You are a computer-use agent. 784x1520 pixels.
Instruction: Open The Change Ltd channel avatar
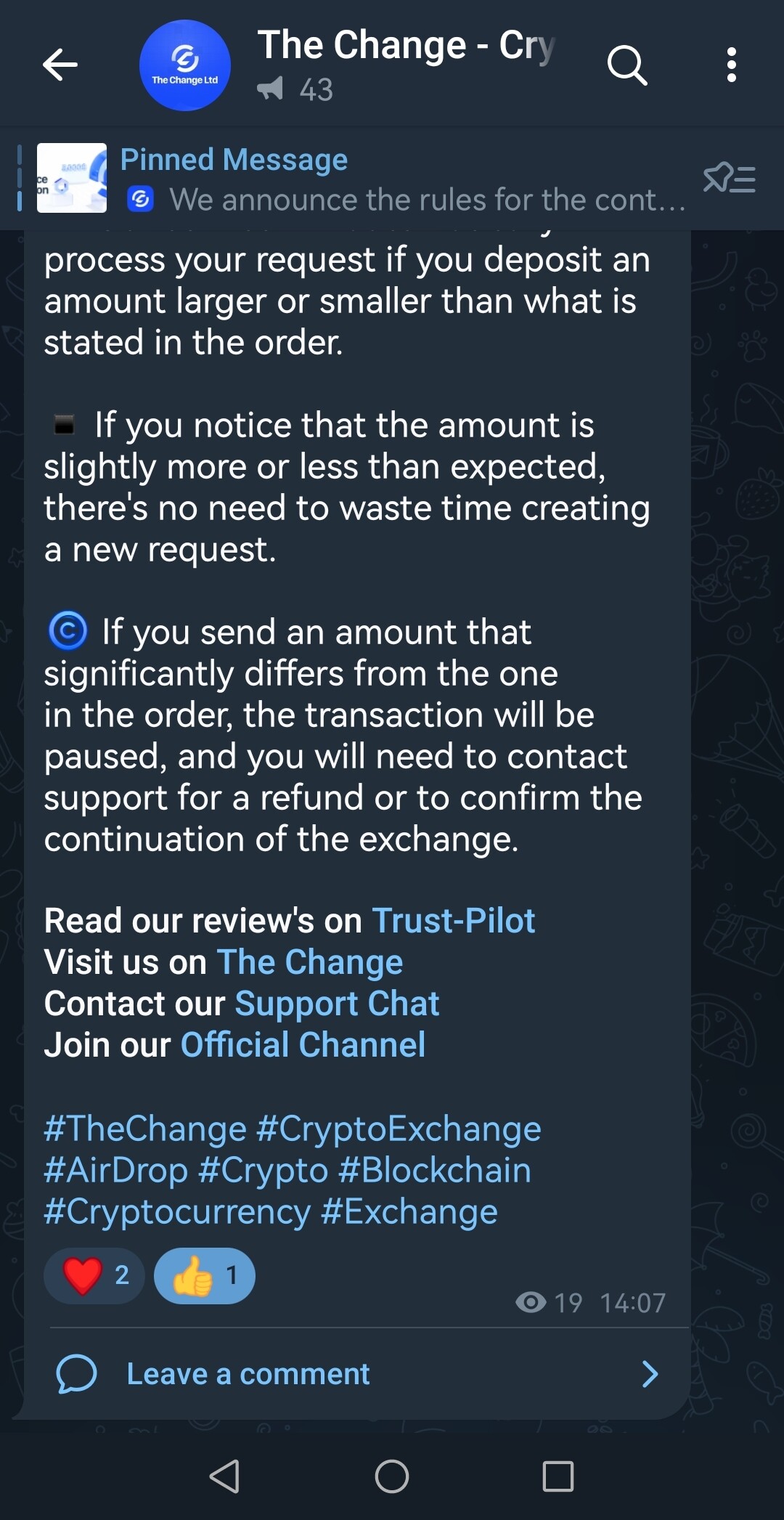click(x=185, y=65)
